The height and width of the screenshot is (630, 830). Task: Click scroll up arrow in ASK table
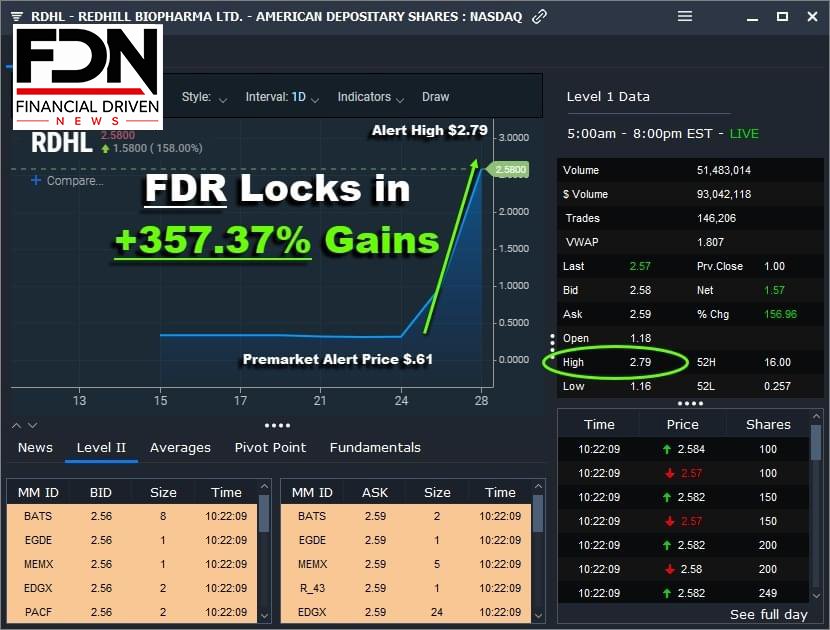(x=538, y=486)
